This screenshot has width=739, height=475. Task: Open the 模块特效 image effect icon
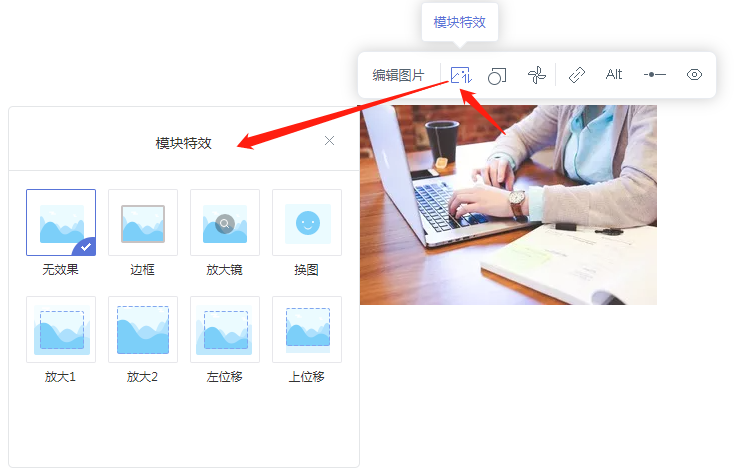coord(461,75)
